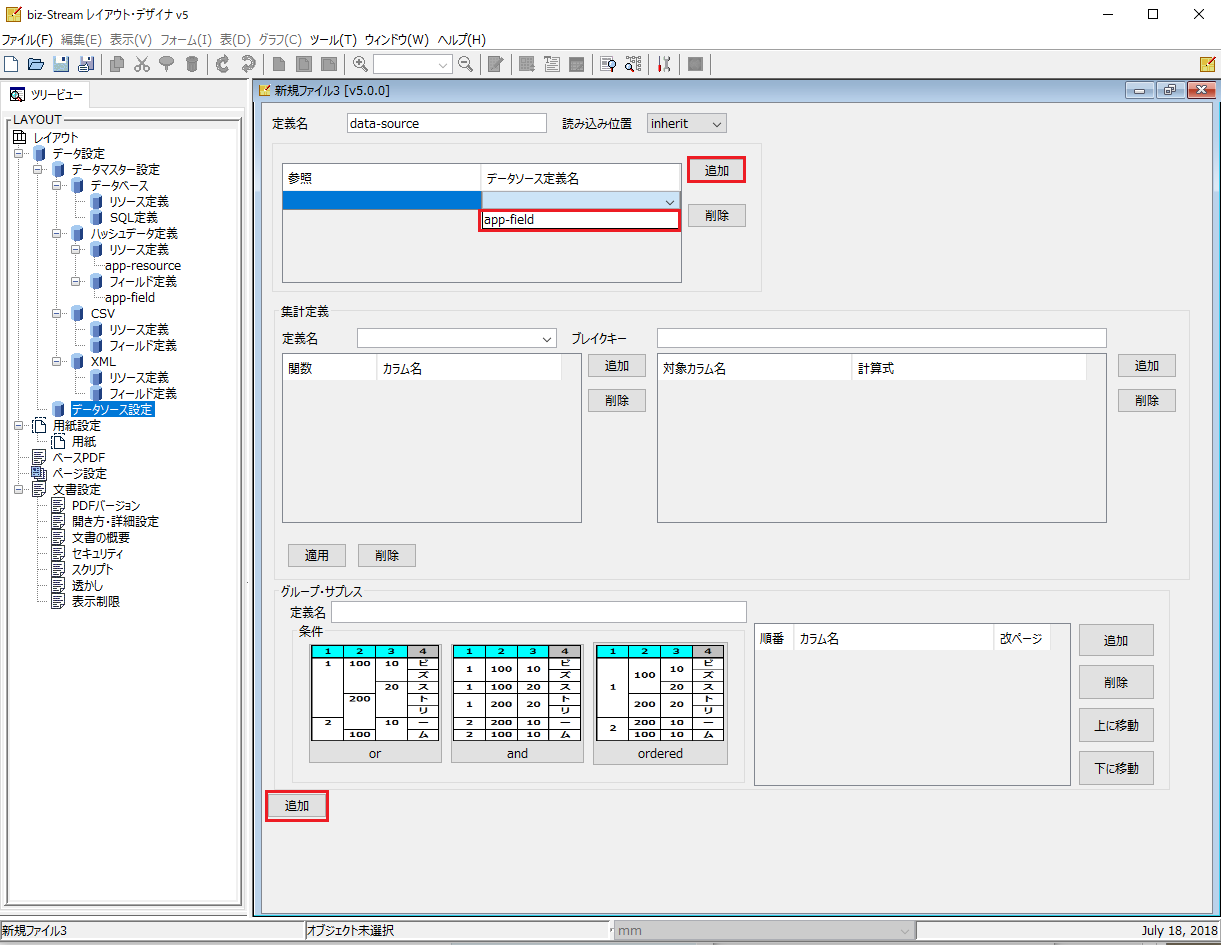Click the ブレイクキー input field
Viewport: 1221px width, 945px height.
click(x=881, y=338)
